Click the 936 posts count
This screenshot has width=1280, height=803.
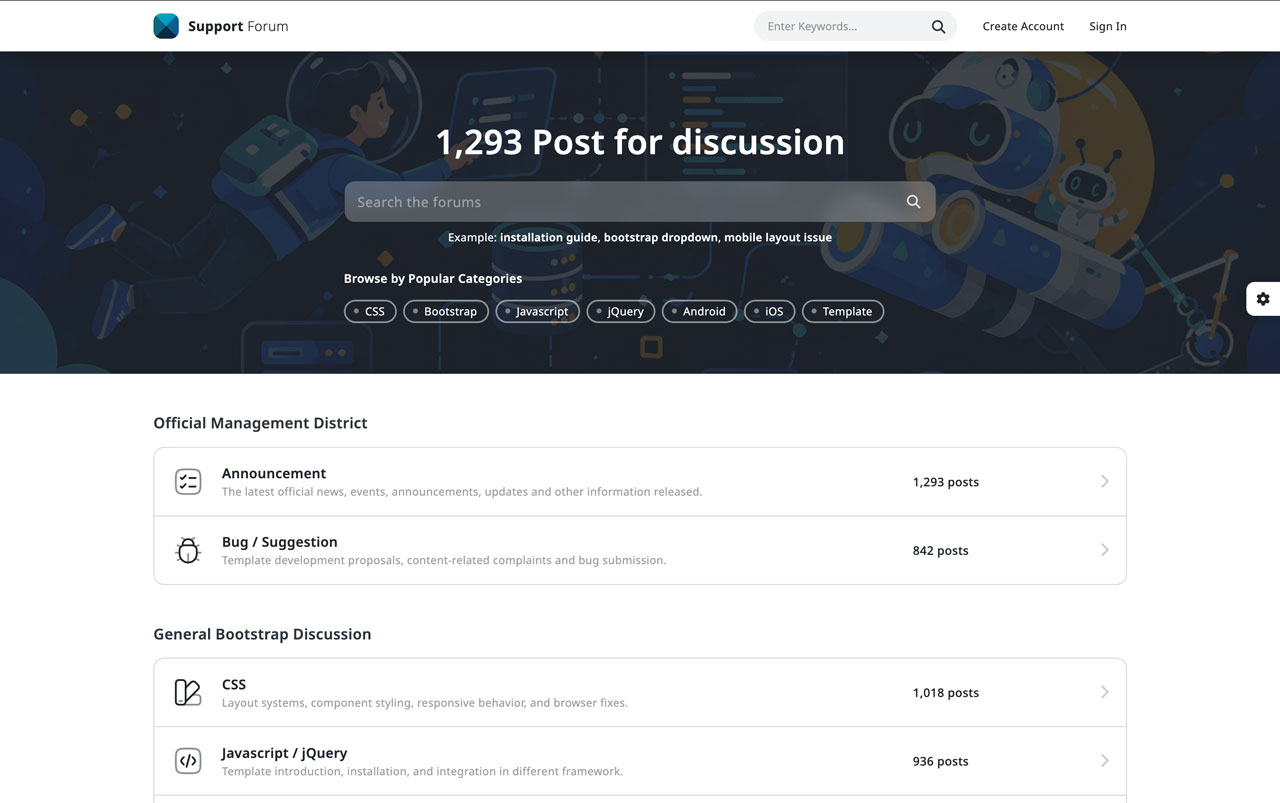click(941, 762)
